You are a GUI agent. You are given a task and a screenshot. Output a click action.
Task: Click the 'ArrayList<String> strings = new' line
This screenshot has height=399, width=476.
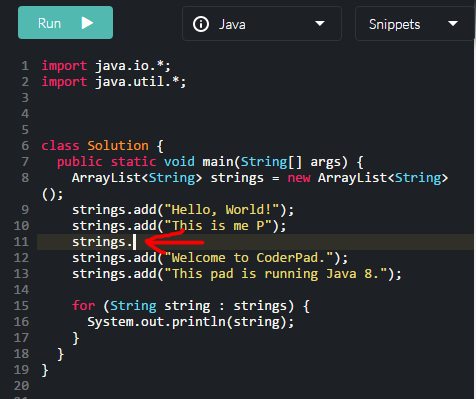260,178
